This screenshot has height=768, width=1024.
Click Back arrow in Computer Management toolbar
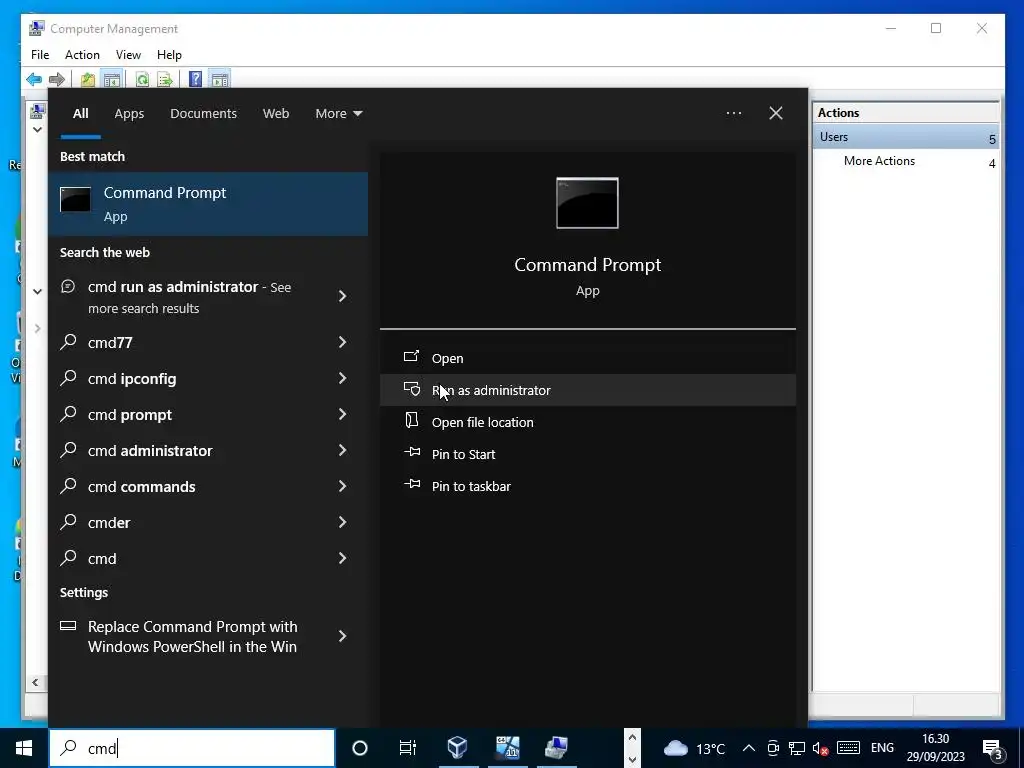click(x=34, y=80)
